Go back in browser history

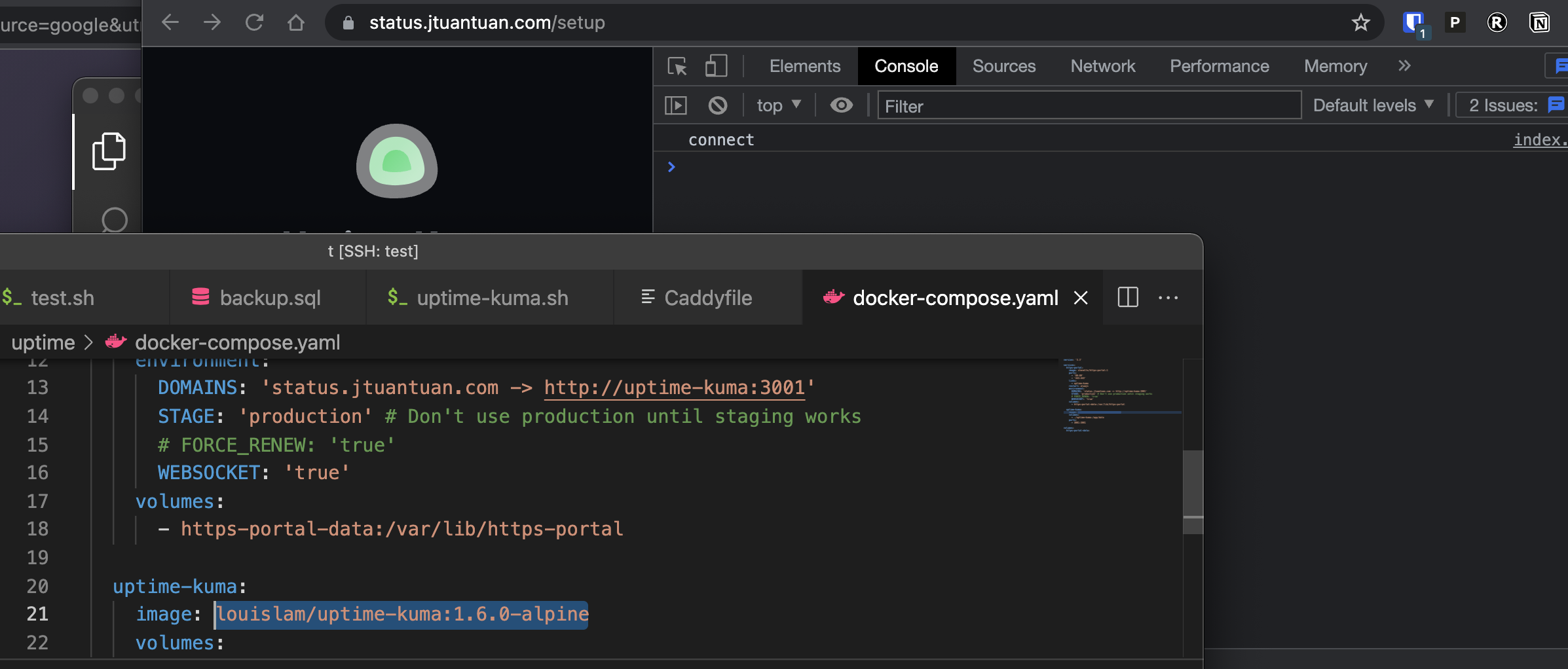point(170,22)
